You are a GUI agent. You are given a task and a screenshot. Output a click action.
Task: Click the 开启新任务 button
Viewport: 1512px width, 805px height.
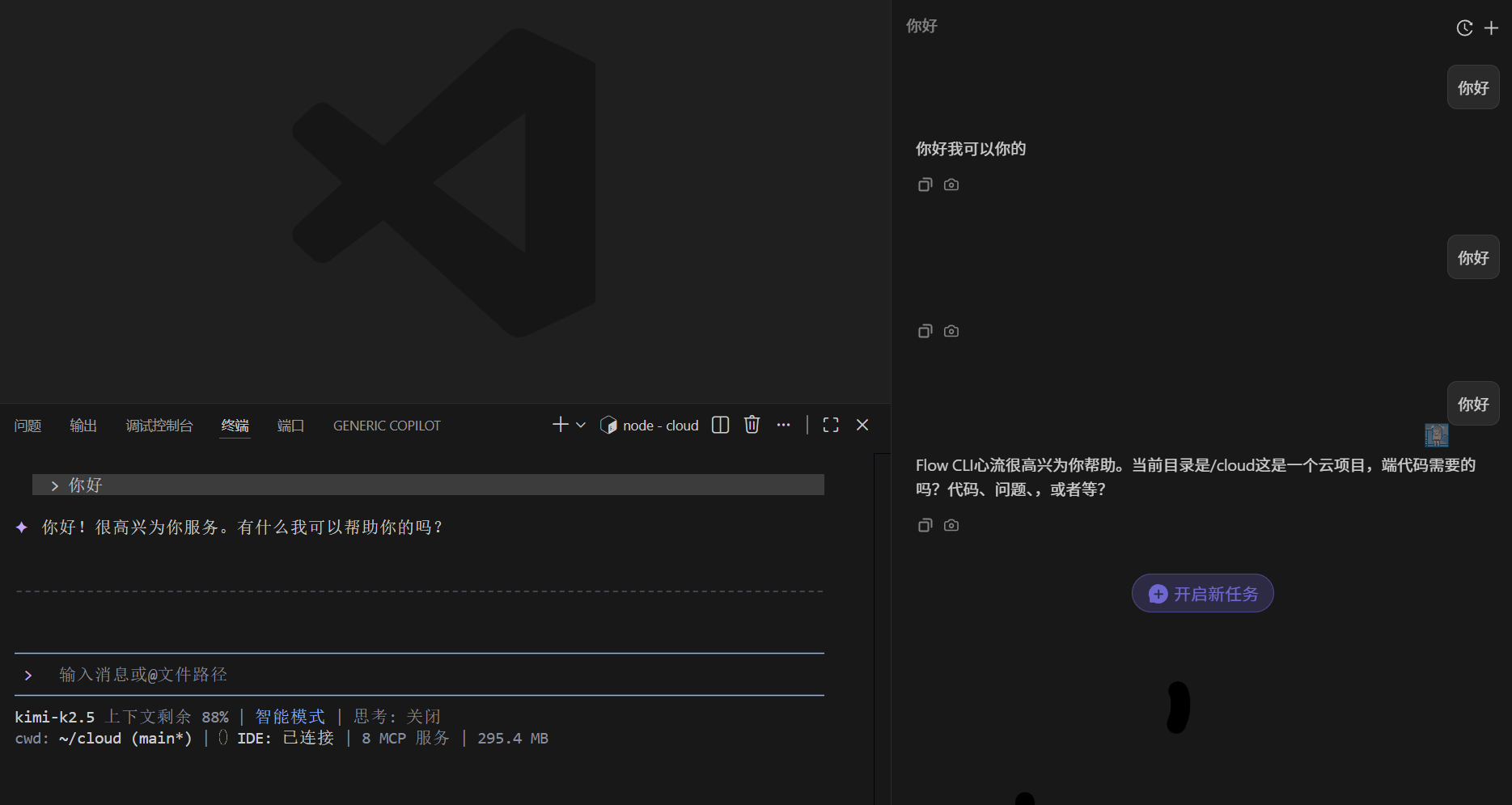(x=1202, y=594)
